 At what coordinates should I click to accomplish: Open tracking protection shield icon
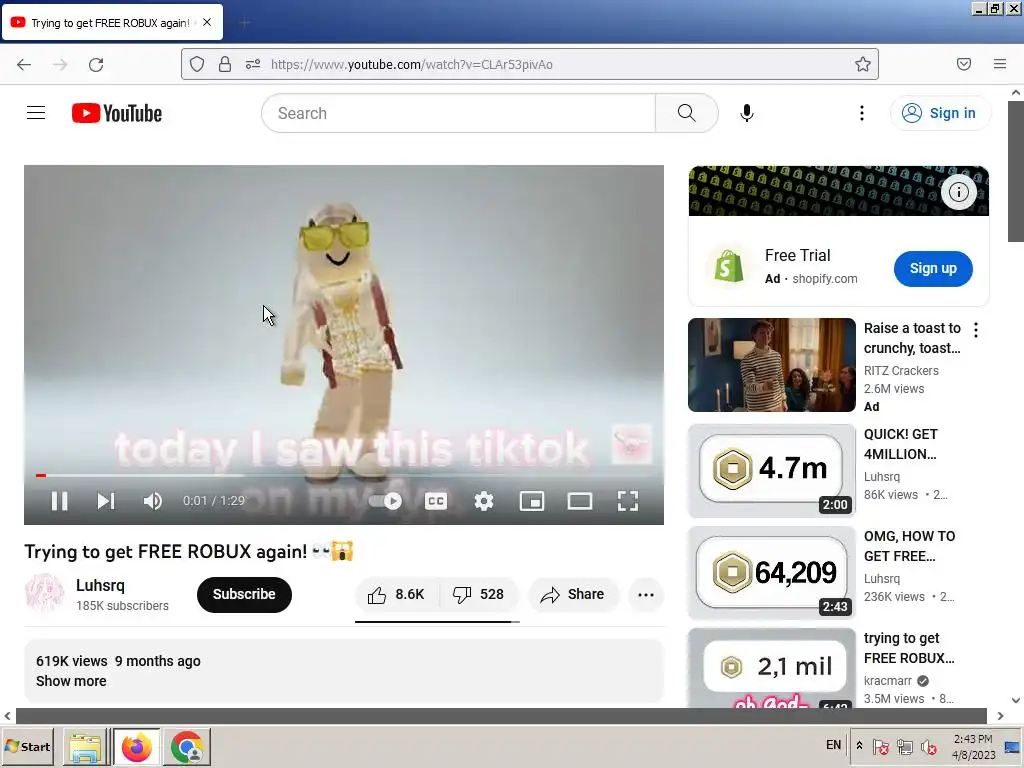point(197,64)
